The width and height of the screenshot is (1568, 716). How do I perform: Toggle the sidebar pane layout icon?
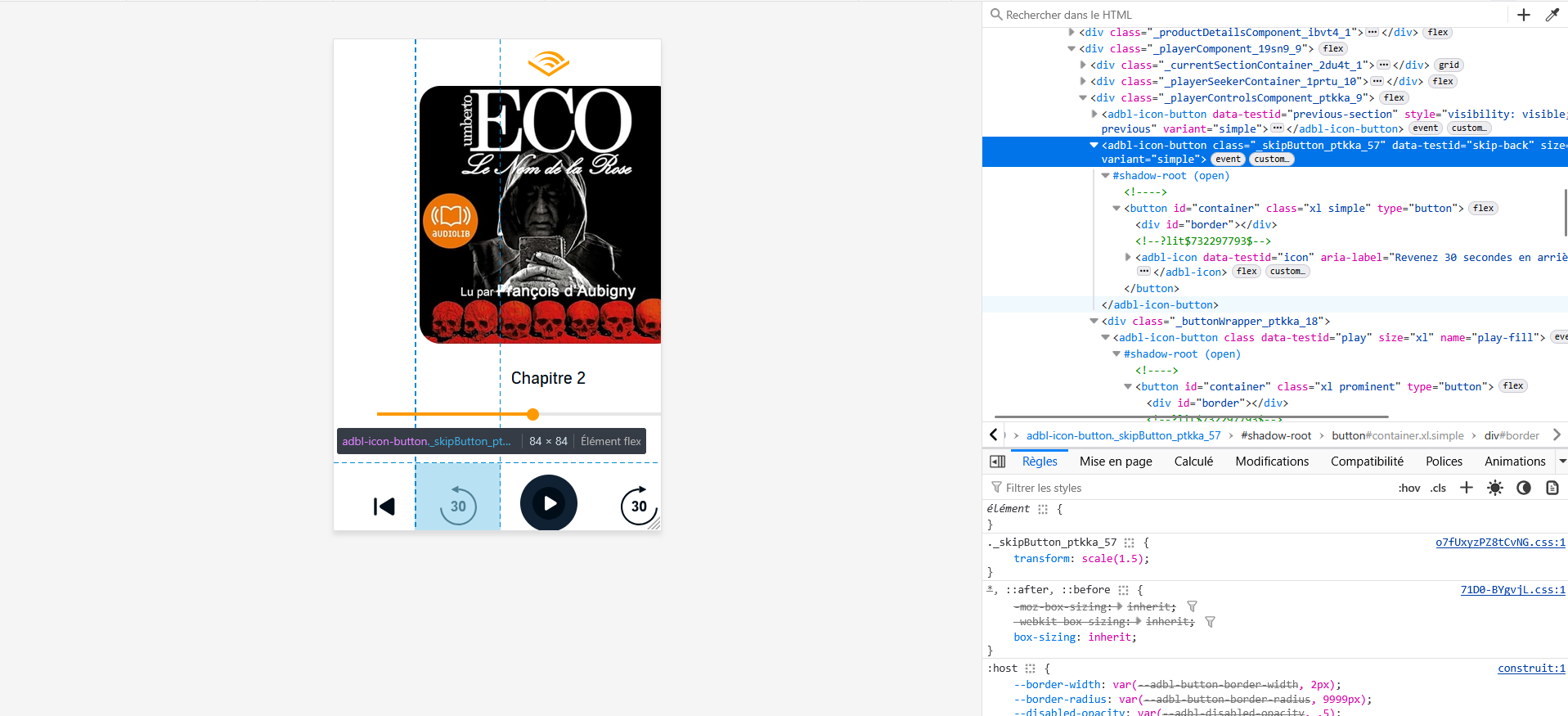997,462
